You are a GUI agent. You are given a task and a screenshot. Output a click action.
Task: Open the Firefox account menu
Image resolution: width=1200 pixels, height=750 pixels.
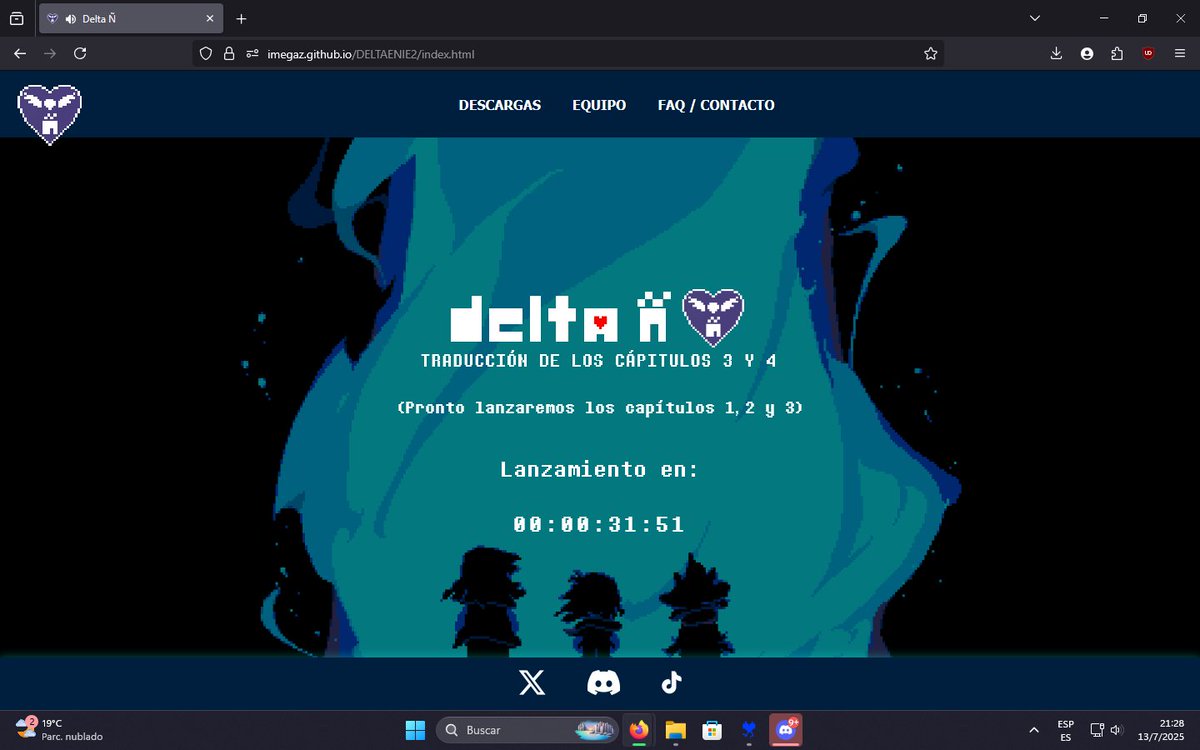(x=1087, y=54)
